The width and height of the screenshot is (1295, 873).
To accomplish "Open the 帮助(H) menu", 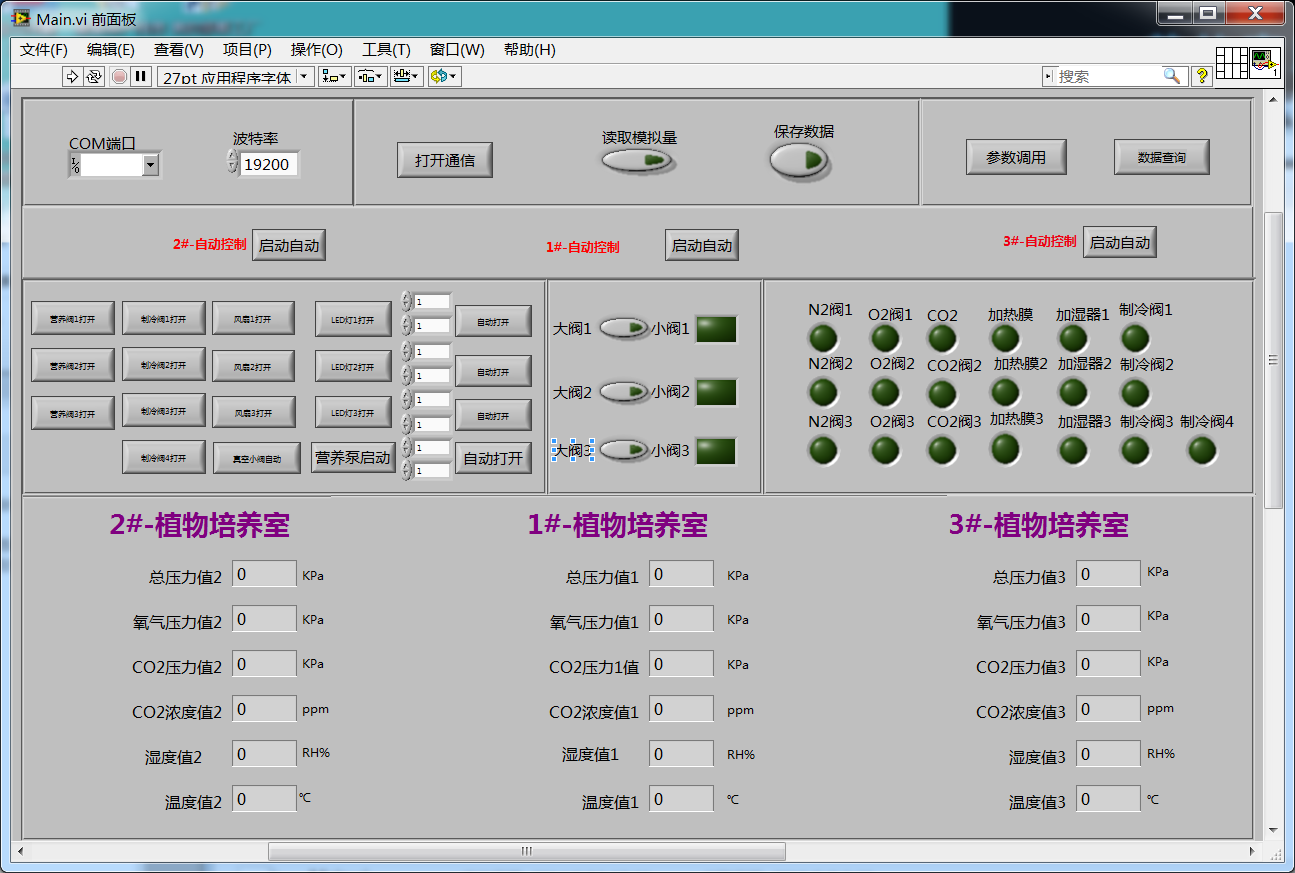I will (x=530, y=50).
